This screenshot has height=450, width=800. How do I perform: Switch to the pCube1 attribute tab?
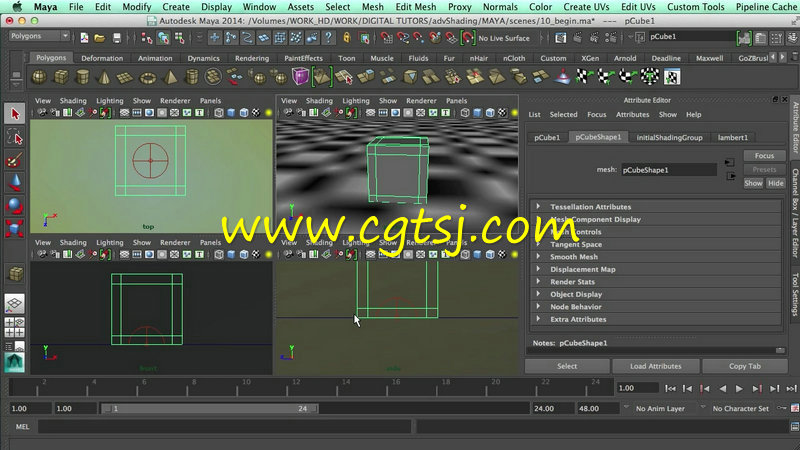[x=547, y=137]
